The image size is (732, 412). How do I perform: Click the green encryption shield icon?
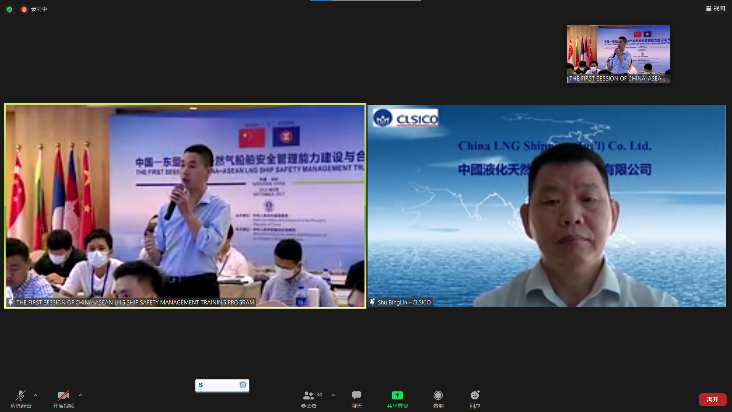click(9, 9)
